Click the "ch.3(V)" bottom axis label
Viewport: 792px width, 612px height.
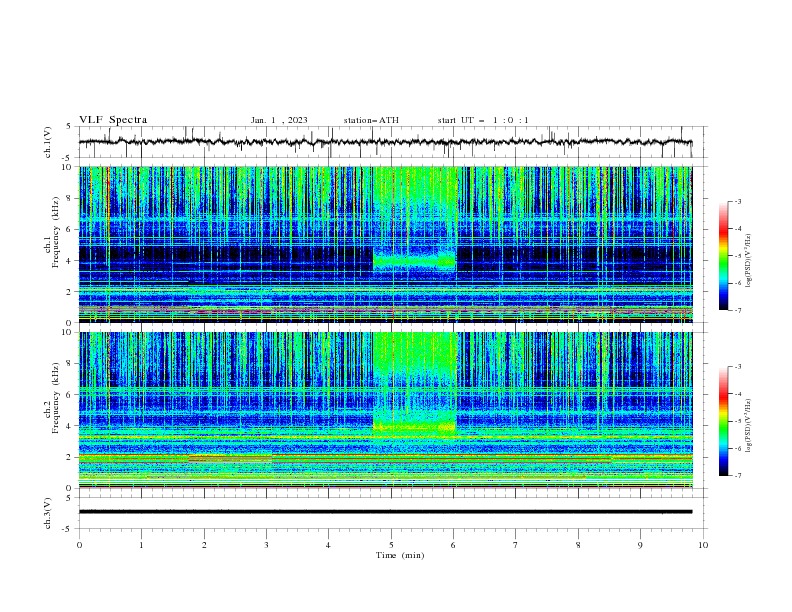[48, 513]
